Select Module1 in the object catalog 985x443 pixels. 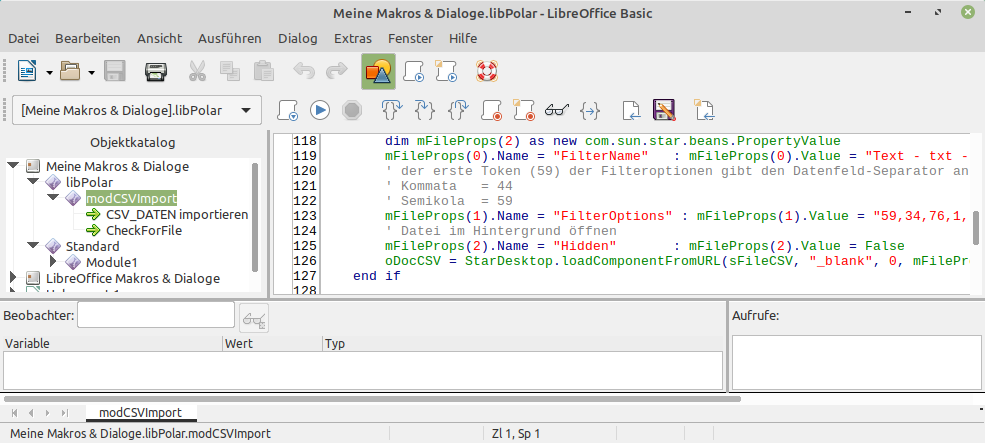111,262
